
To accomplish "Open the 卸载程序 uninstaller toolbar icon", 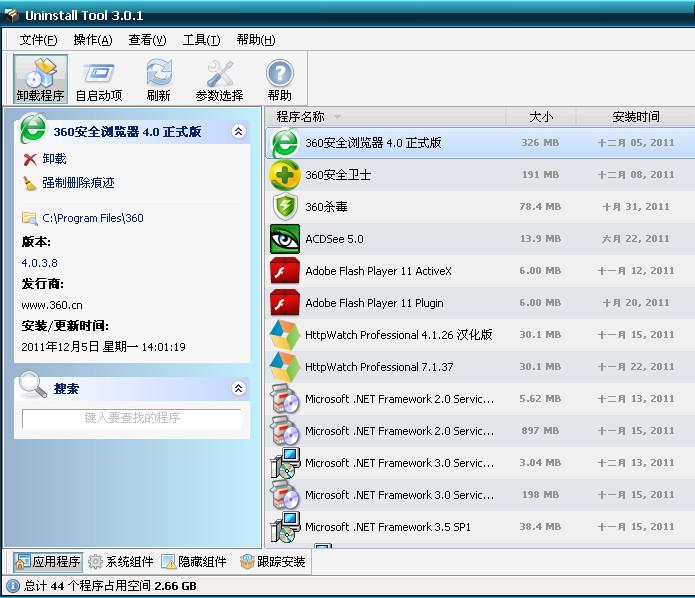I will pyautogui.click(x=40, y=79).
